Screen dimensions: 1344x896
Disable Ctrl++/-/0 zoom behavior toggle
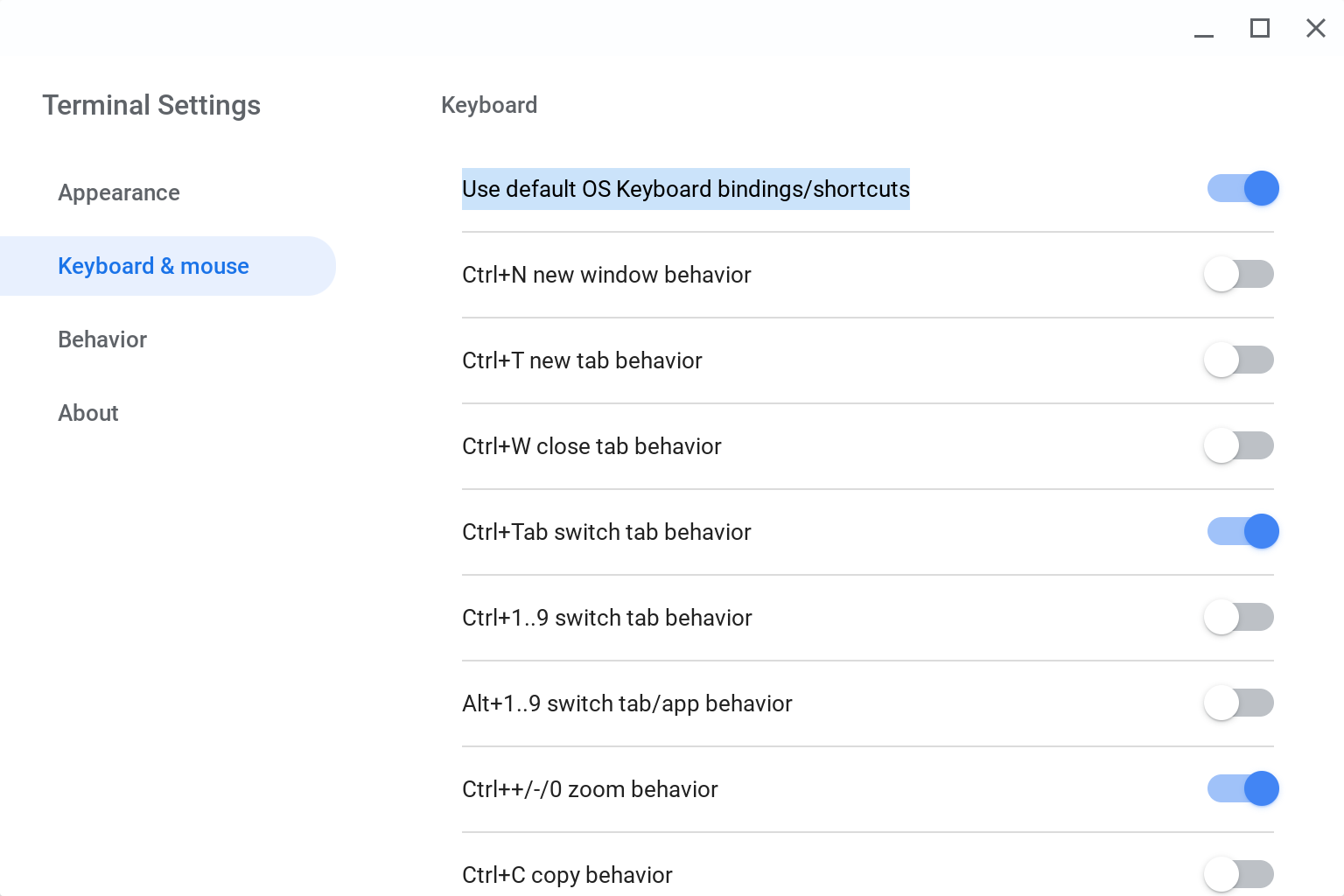(x=1242, y=788)
